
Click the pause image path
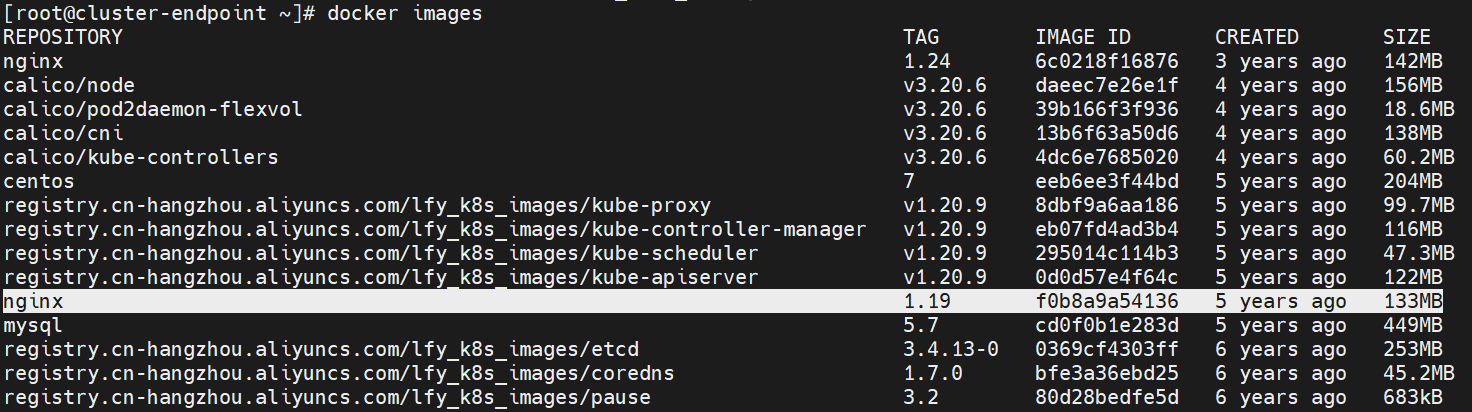point(327,397)
